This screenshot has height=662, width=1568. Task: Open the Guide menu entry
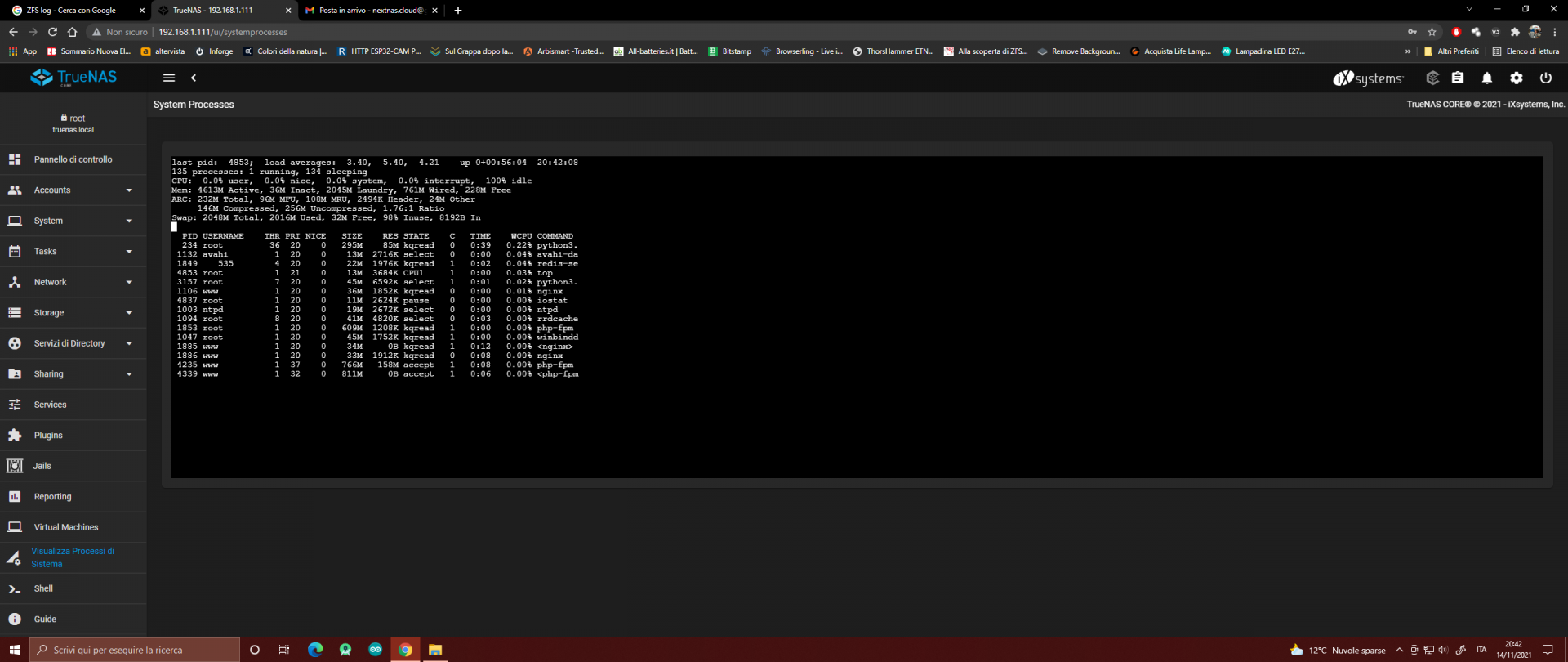point(73,619)
